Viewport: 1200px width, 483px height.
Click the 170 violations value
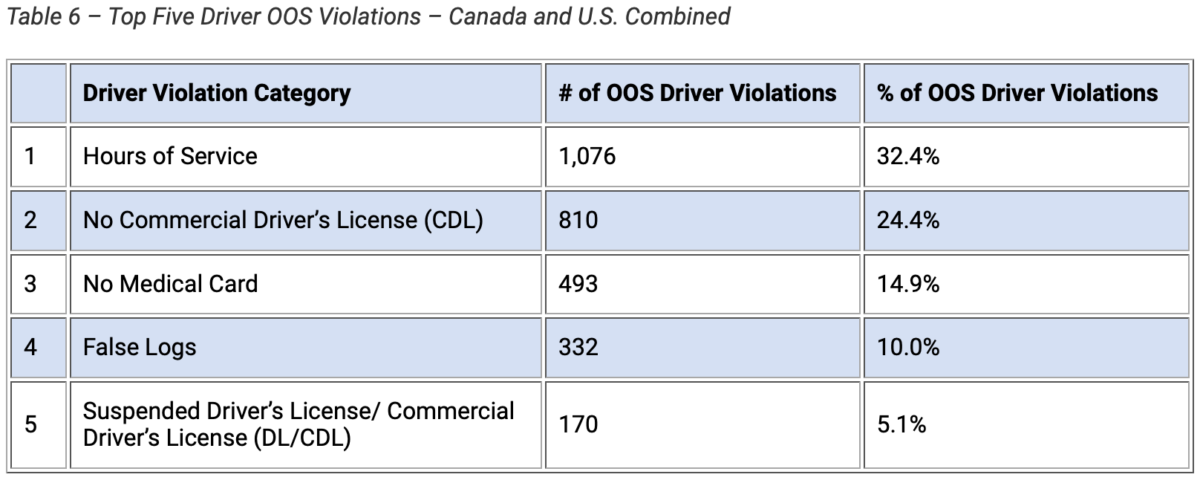pyautogui.click(x=579, y=424)
